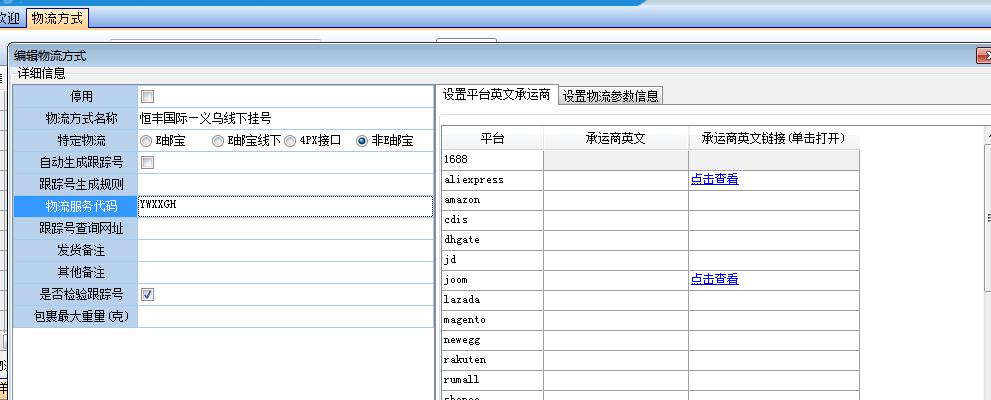Click the 跟踪号生成规则 input field
Screen dimensions: 991x400
285,185
